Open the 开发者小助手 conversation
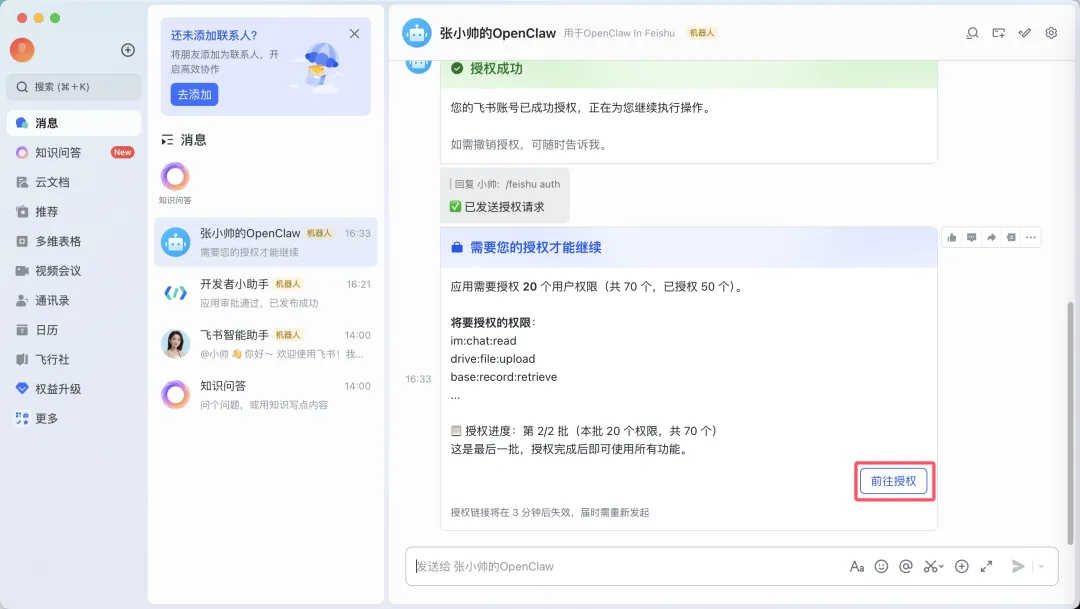This screenshot has height=609, width=1080. click(x=266, y=293)
